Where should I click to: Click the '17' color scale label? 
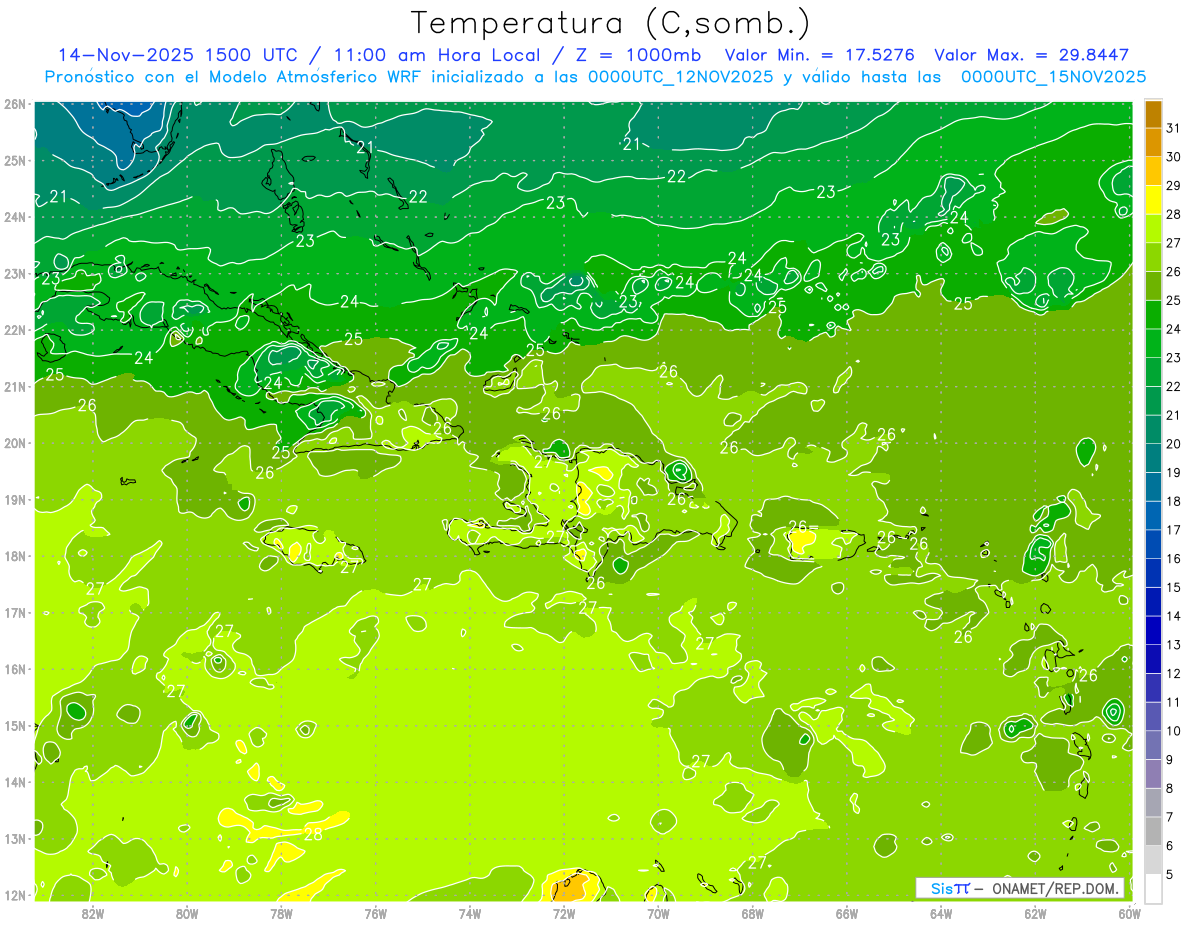pyautogui.click(x=1174, y=530)
